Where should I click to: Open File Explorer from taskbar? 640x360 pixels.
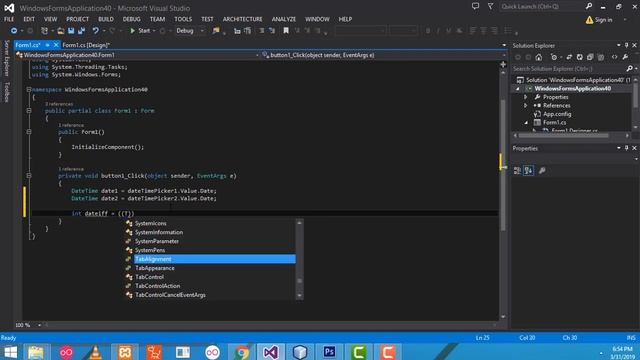[x=36, y=352]
